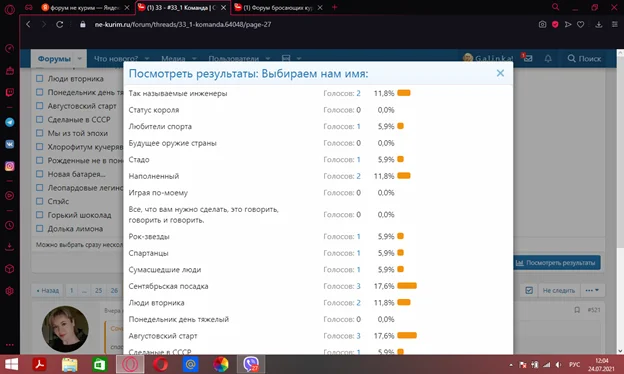
Task: Check the 'Горький шоколад' option
Action: [39, 215]
